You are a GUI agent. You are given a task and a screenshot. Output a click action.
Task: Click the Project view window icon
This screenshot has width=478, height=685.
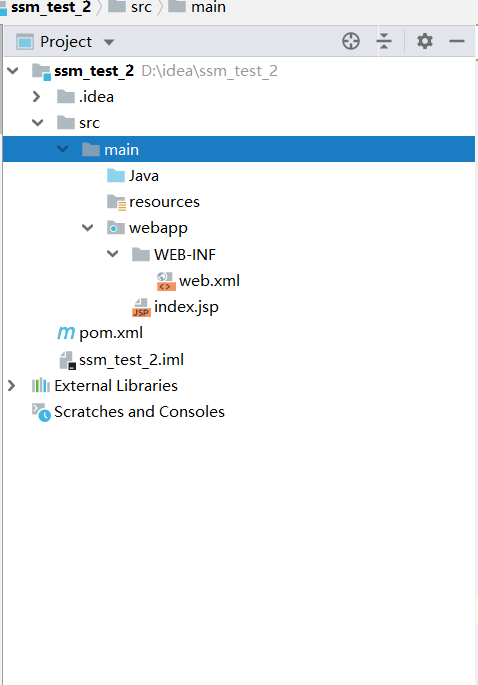coord(24,42)
